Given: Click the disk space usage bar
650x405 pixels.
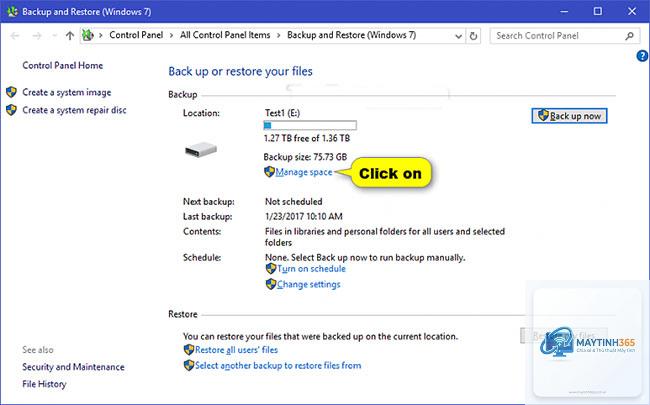Looking at the screenshot, I should click(310, 125).
